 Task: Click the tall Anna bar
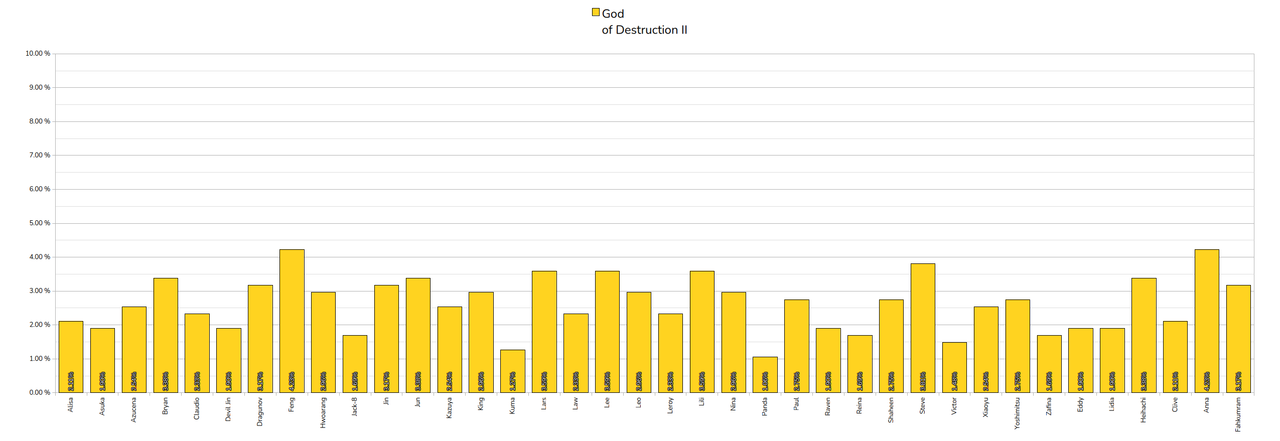point(1207,321)
